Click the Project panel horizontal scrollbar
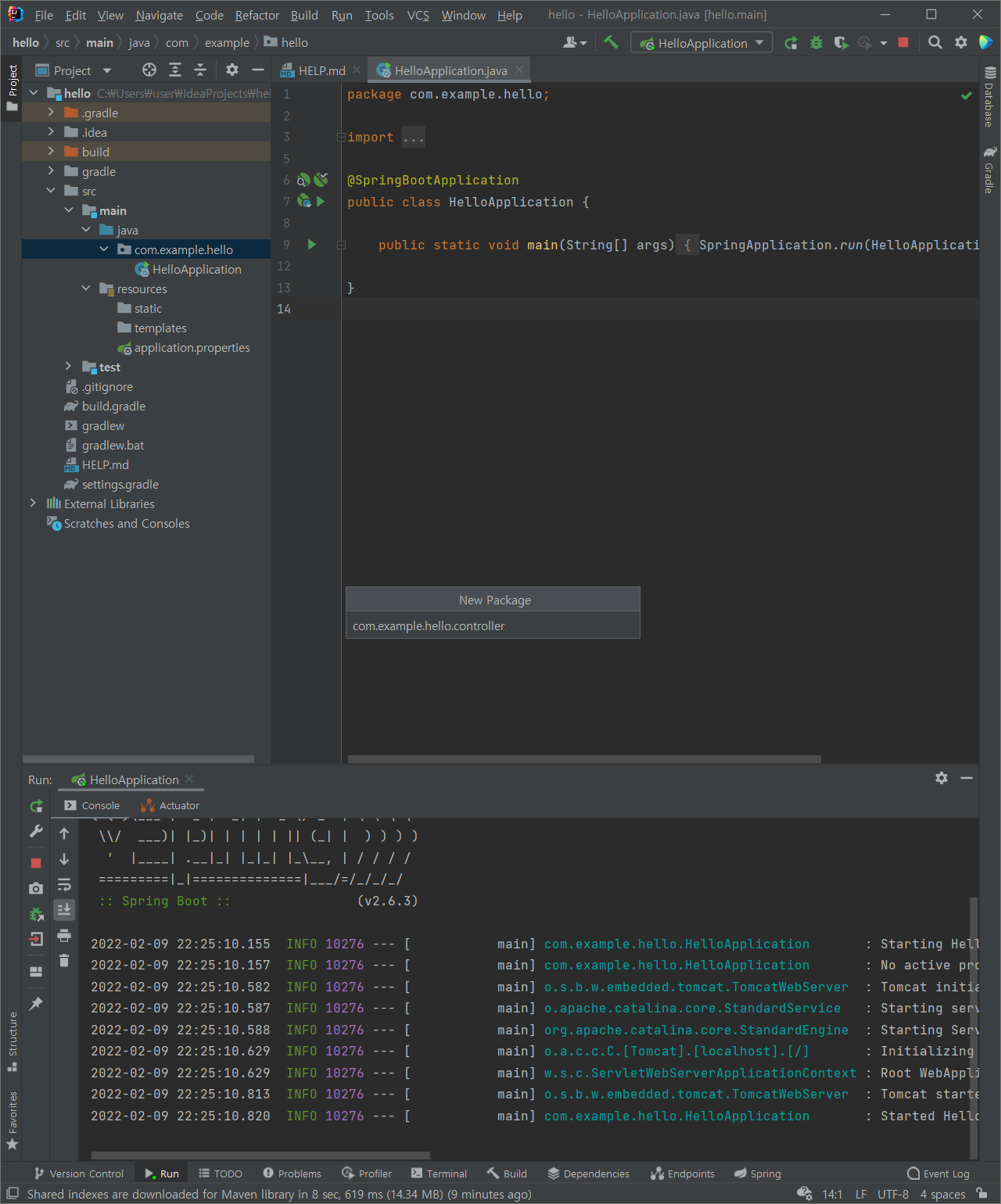The height and width of the screenshot is (1204, 1001). (138, 759)
